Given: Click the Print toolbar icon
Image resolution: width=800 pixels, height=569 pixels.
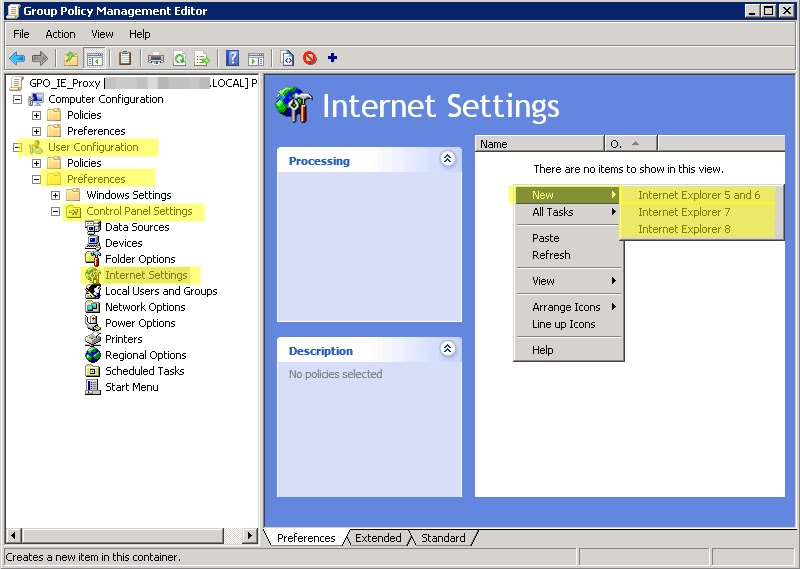Looking at the screenshot, I should tap(156, 58).
